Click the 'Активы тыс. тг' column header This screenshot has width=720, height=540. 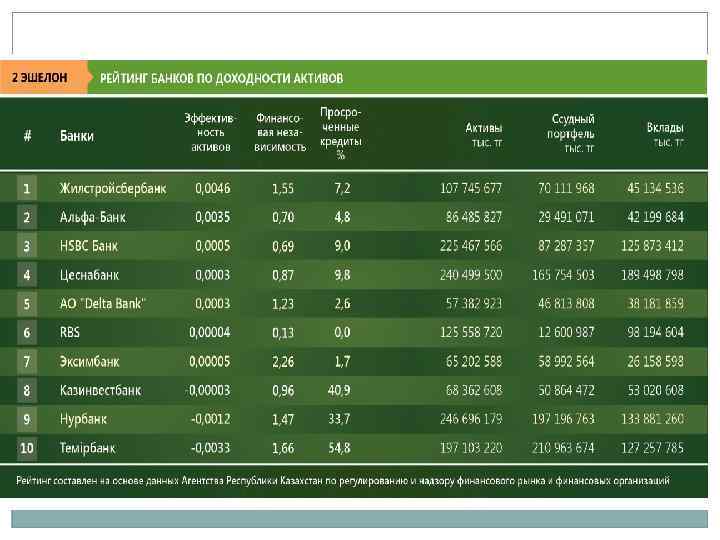[484, 135]
